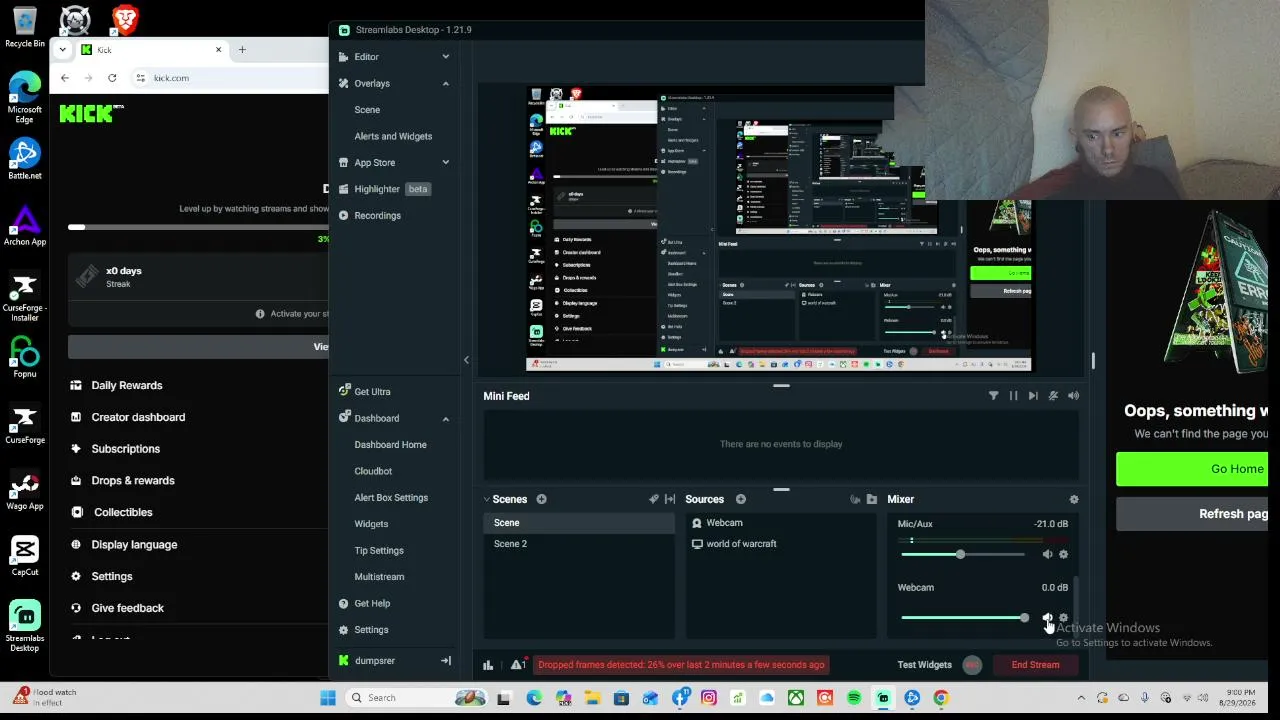Click the Windows Start button

click(x=328, y=698)
